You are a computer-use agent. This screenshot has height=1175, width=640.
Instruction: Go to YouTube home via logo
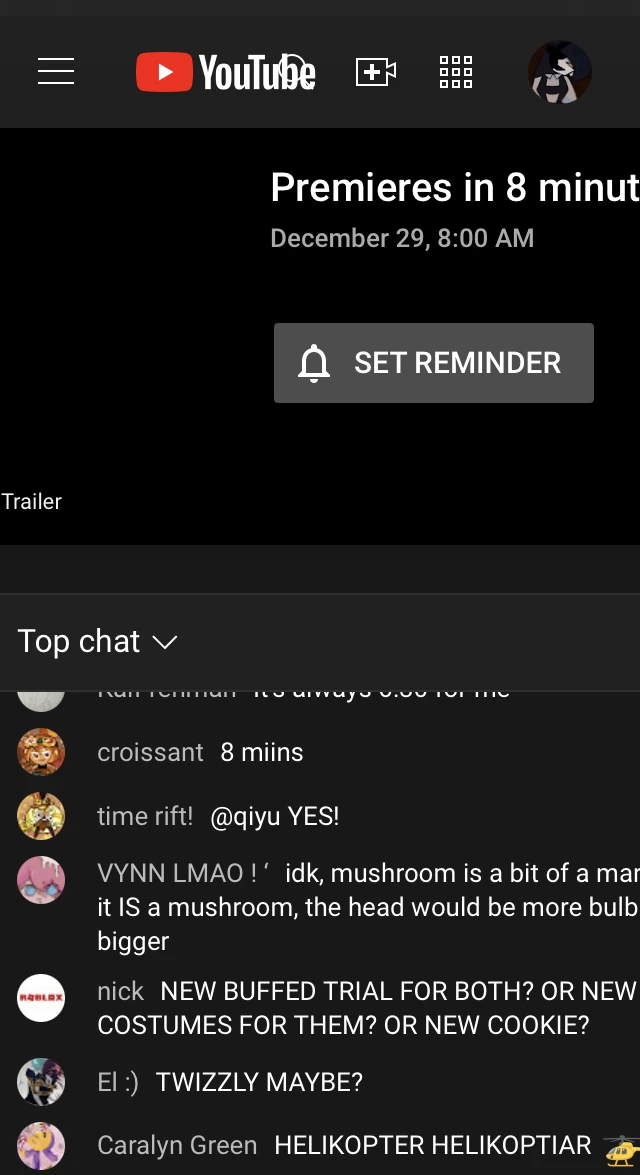pyautogui.click(x=226, y=72)
